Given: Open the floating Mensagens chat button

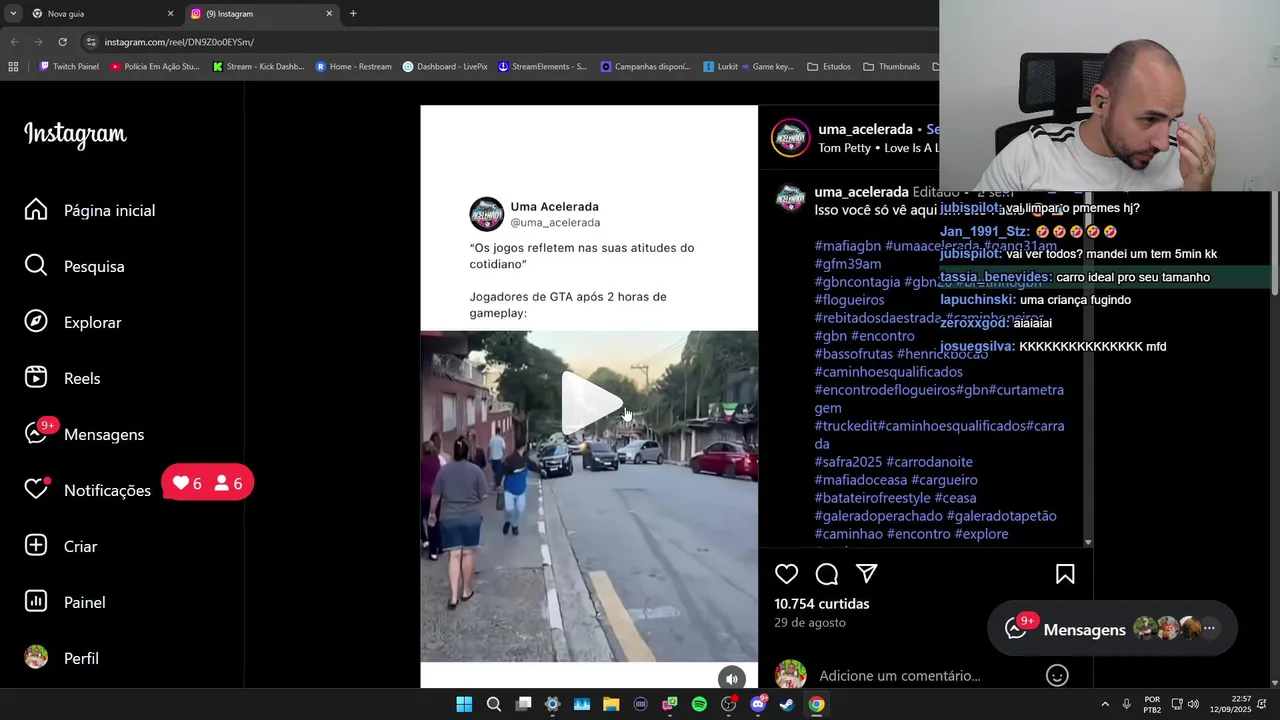Looking at the screenshot, I should click(1112, 629).
